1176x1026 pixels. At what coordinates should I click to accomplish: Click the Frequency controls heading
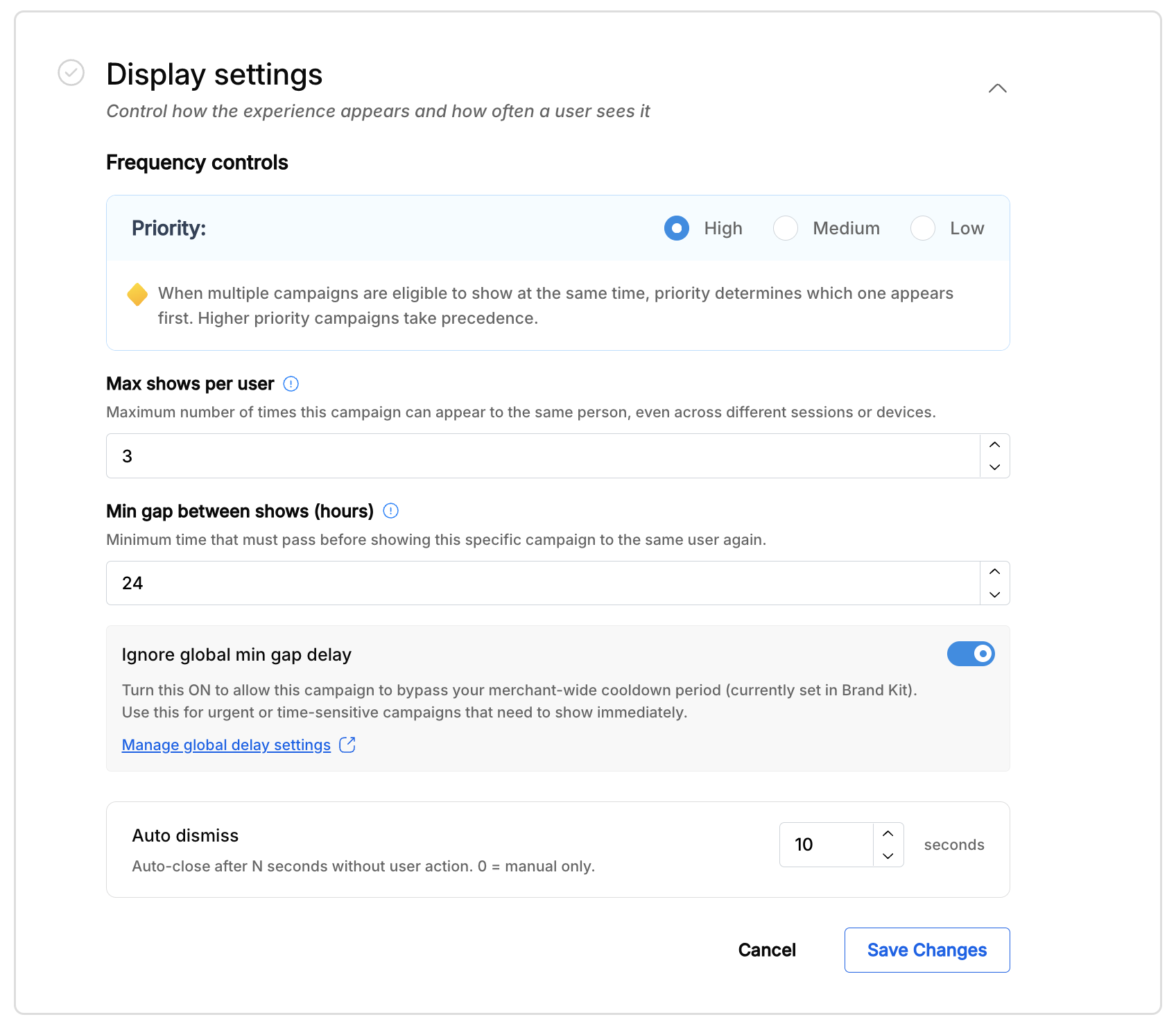(x=197, y=162)
